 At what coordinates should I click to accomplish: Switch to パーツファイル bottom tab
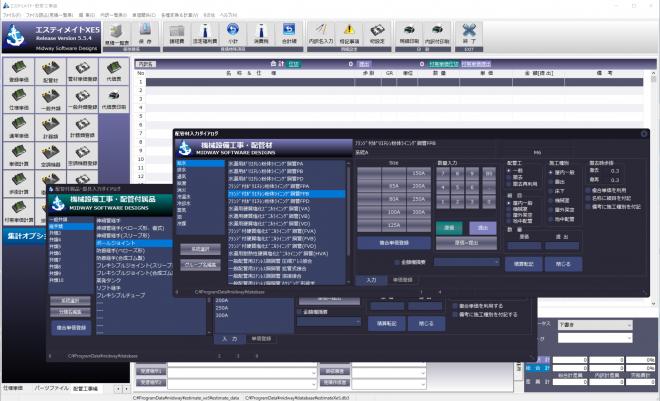click(51, 388)
